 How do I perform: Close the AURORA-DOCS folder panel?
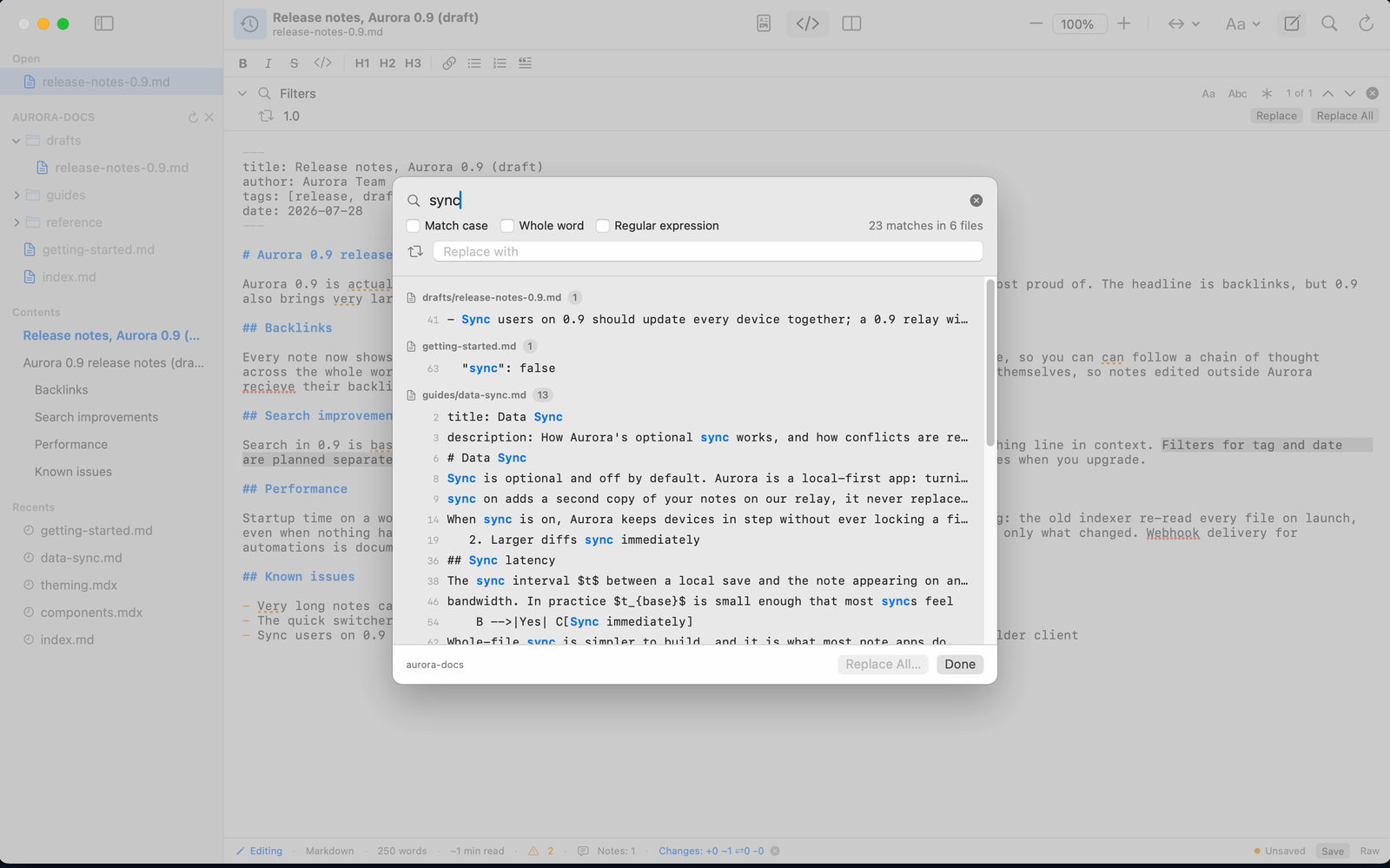pyautogui.click(x=209, y=117)
